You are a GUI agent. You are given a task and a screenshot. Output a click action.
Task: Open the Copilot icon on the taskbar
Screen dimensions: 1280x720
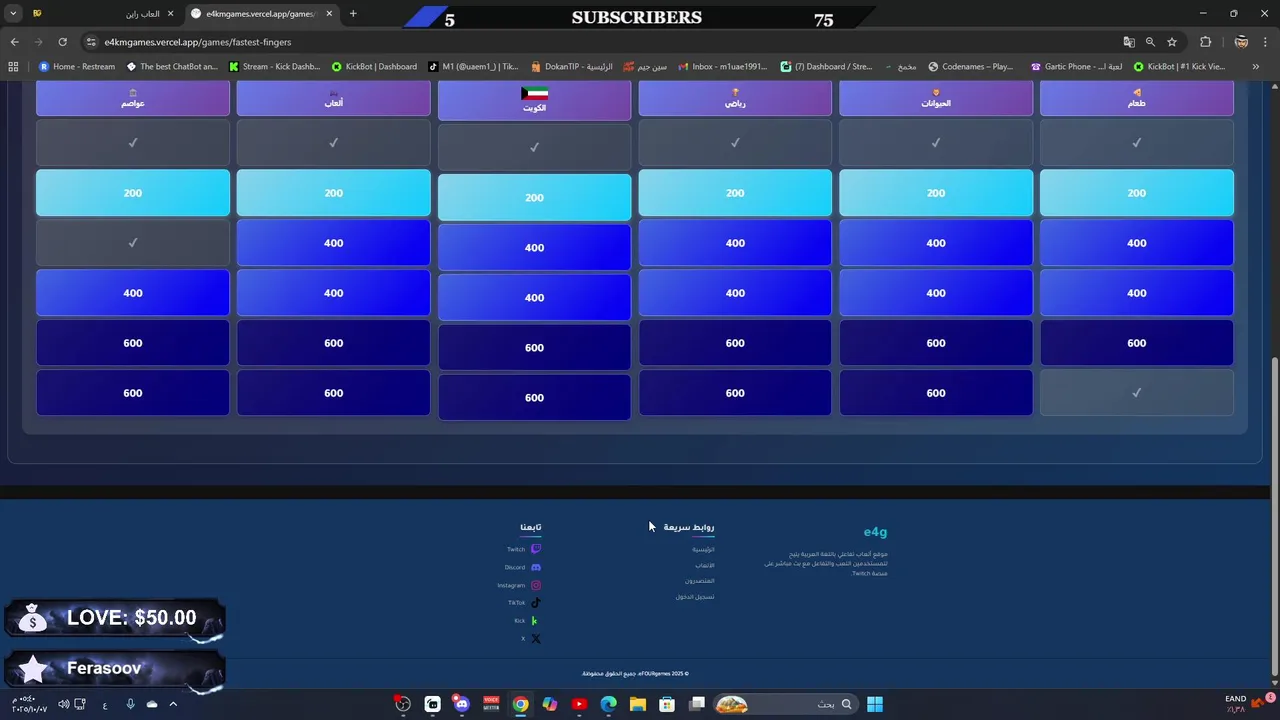click(550, 704)
